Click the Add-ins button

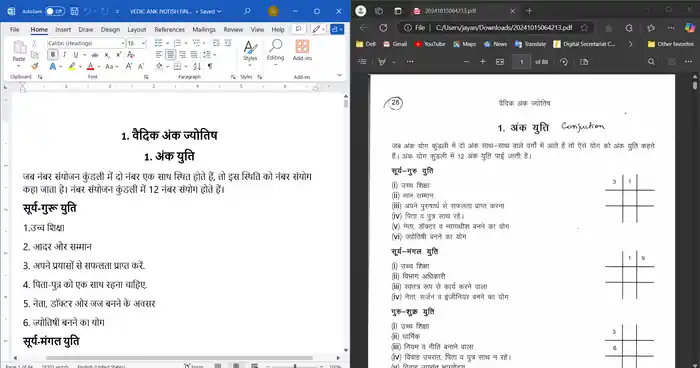(302, 50)
